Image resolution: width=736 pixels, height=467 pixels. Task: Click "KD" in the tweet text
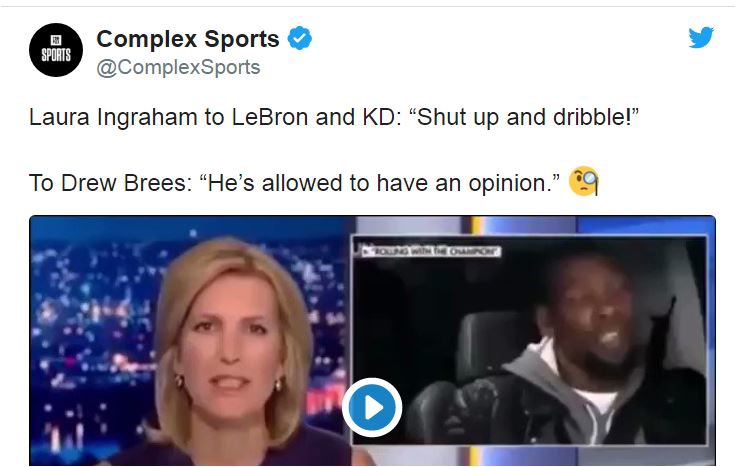(x=379, y=117)
